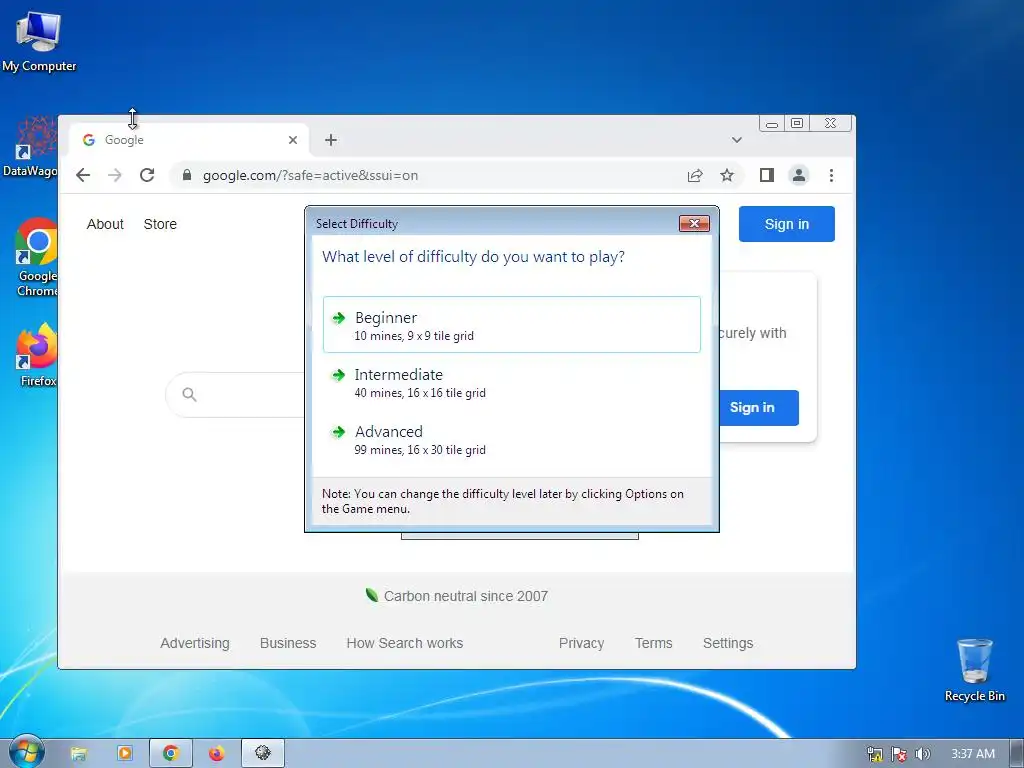Maximize the Chrome window
This screenshot has height=768, width=1024.
click(797, 123)
